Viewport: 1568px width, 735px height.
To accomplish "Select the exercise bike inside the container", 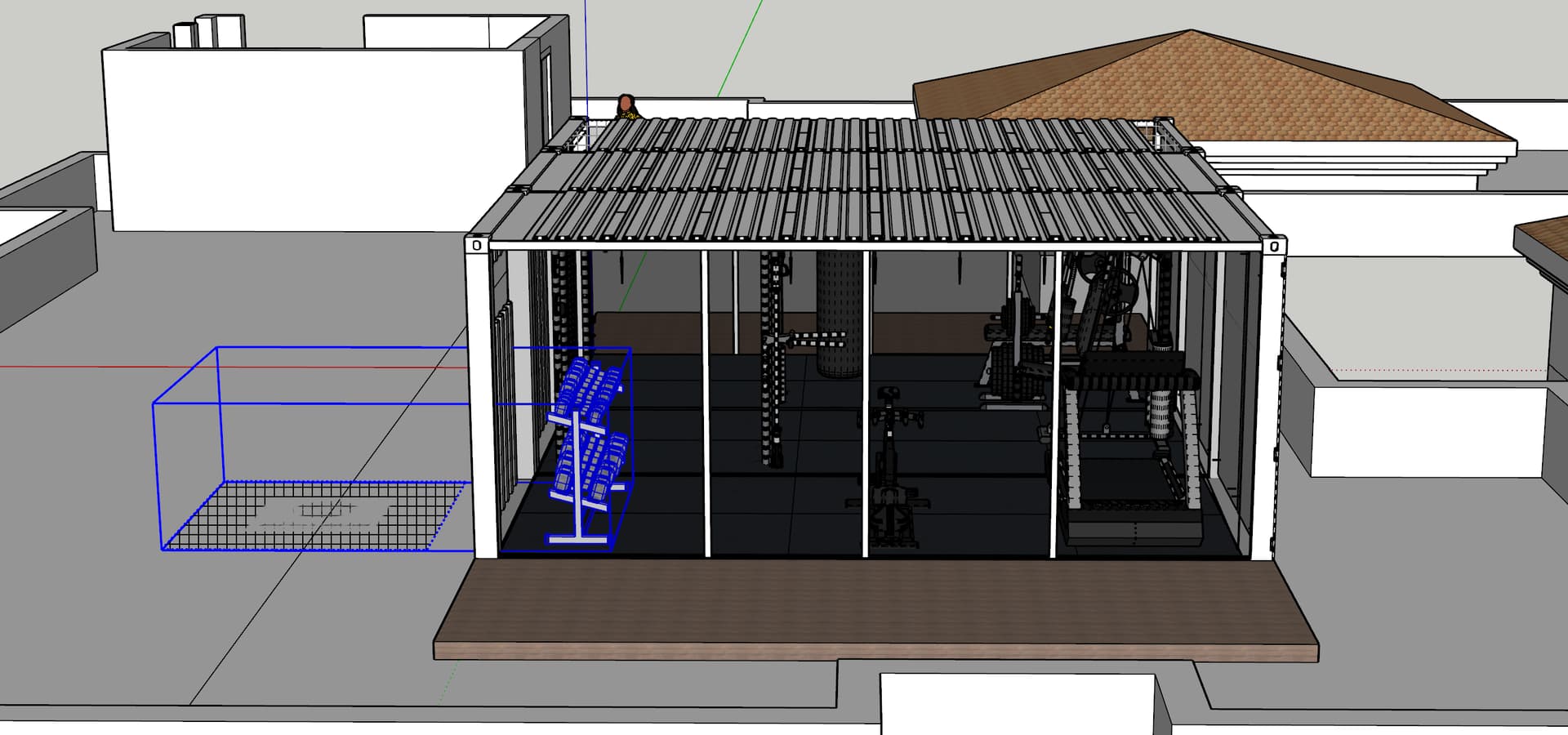I will [x=889, y=467].
